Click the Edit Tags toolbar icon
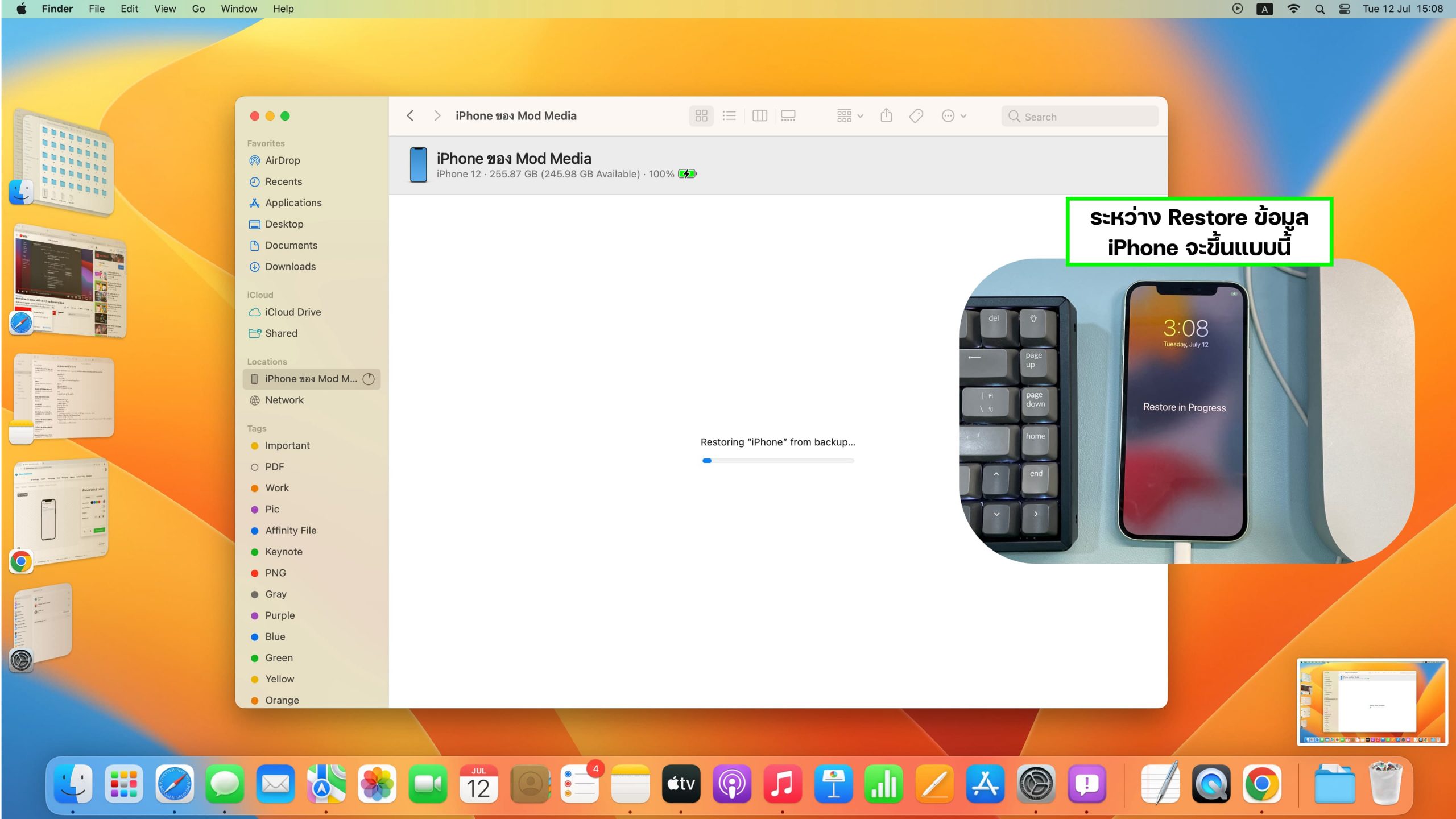Viewport: 1456px width, 819px height. pyautogui.click(x=916, y=116)
